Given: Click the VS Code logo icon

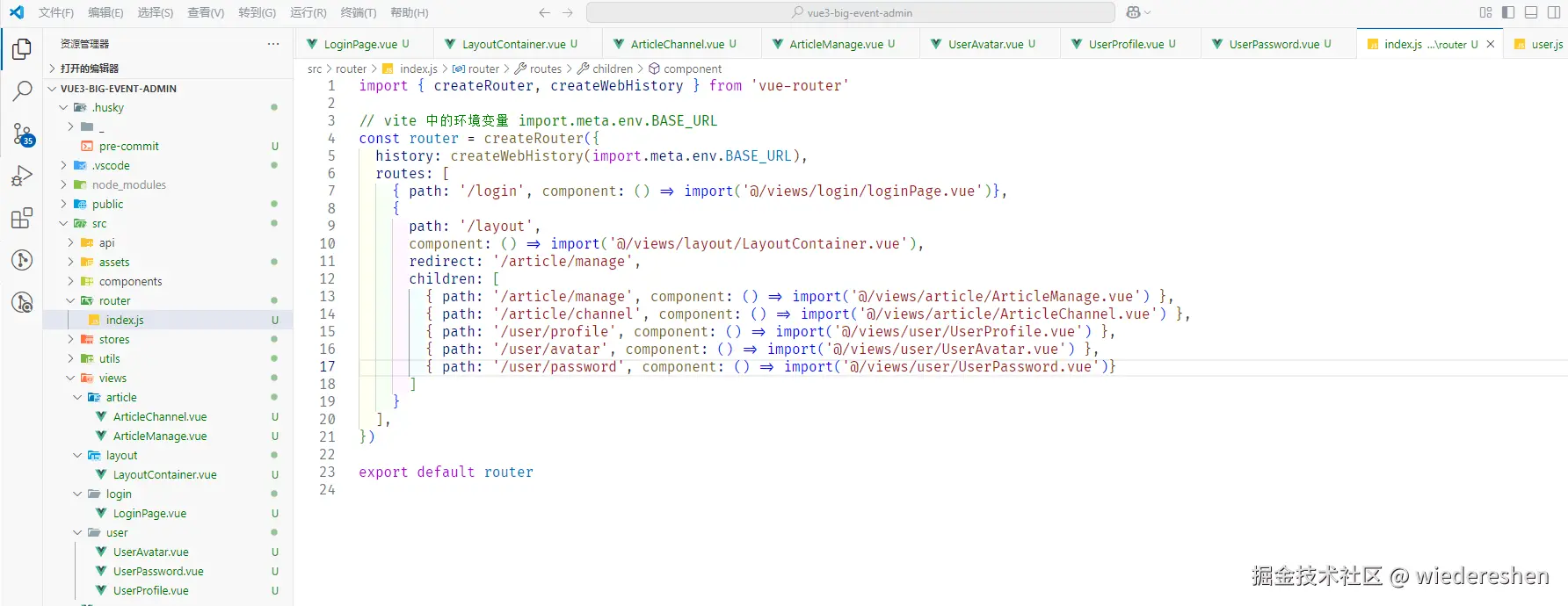Looking at the screenshot, I should click(x=17, y=12).
